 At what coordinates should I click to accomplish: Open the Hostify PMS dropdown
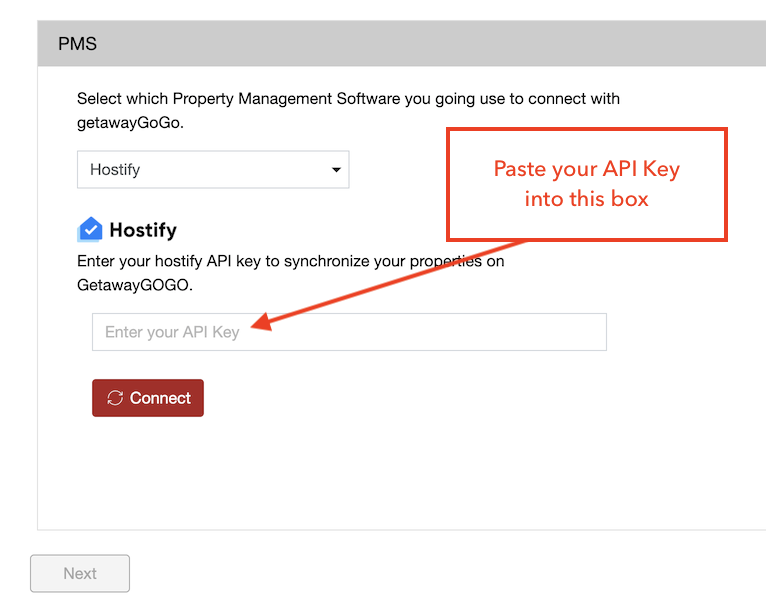tap(213, 170)
